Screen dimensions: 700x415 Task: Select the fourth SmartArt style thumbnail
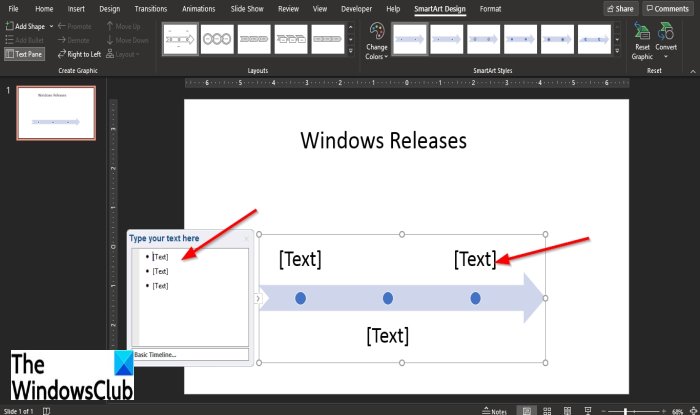(x=521, y=39)
